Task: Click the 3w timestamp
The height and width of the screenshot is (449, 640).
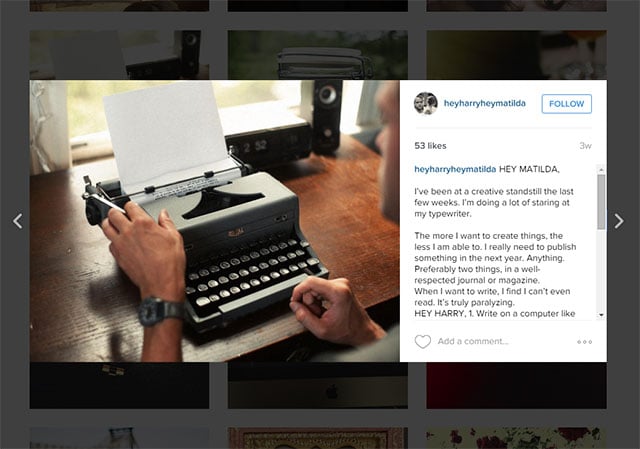Action: [585, 146]
